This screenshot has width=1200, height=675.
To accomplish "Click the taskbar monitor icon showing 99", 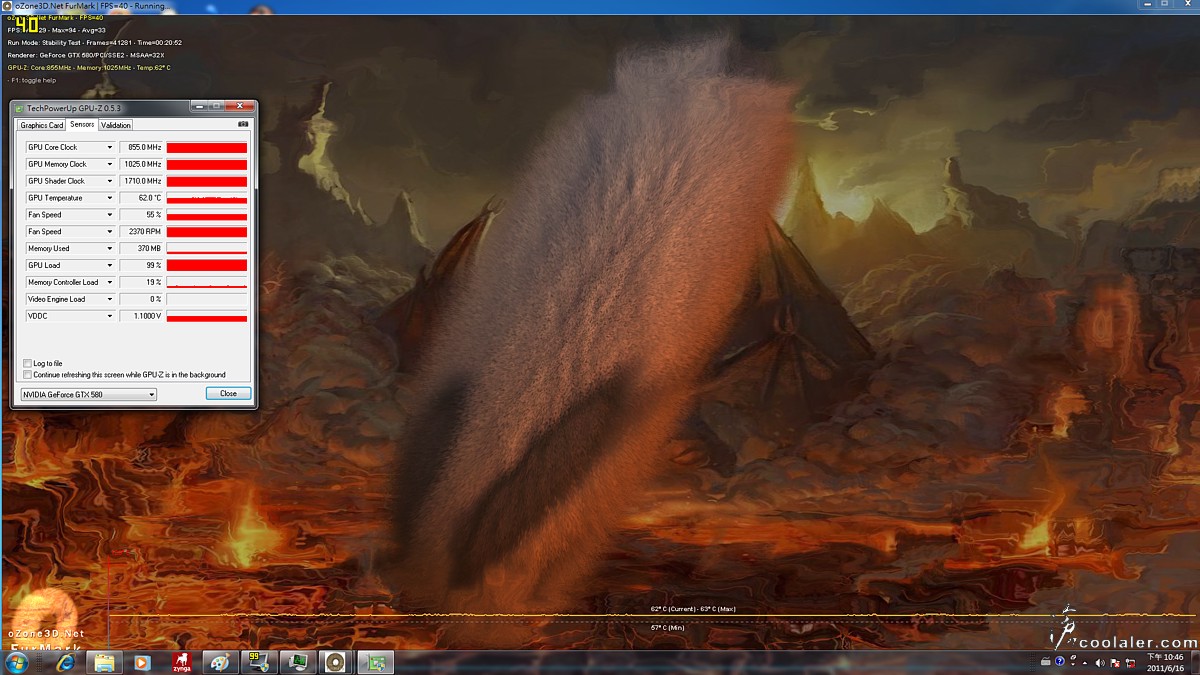I will (258, 662).
